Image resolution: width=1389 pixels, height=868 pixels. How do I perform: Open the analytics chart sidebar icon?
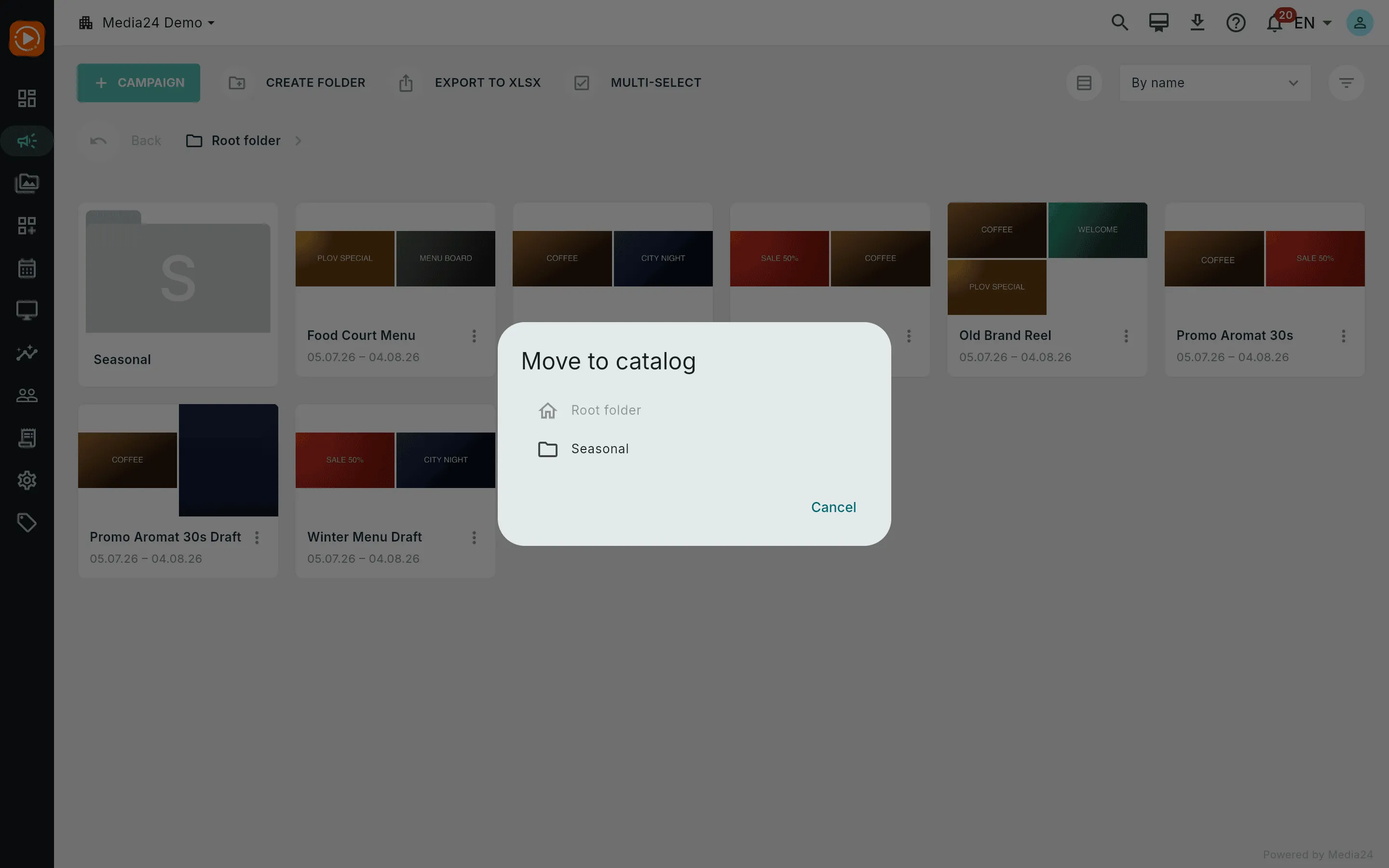(x=27, y=353)
